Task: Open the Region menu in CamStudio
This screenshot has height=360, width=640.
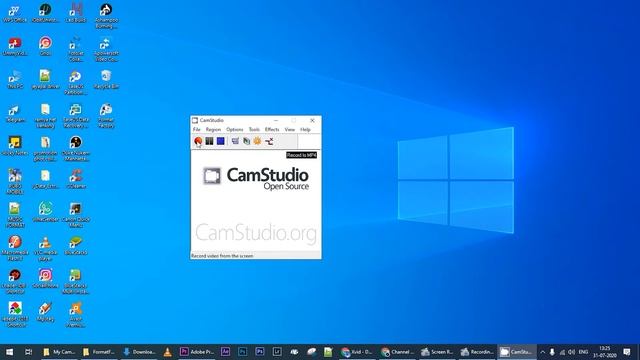Action: click(213, 129)
